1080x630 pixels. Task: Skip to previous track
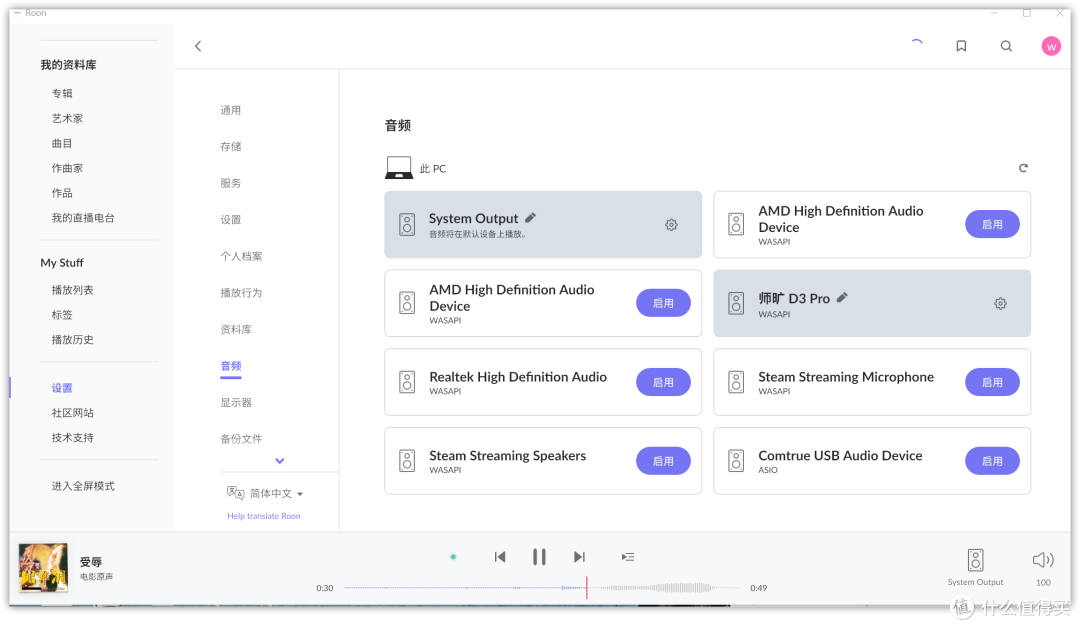tap(500, 557)
